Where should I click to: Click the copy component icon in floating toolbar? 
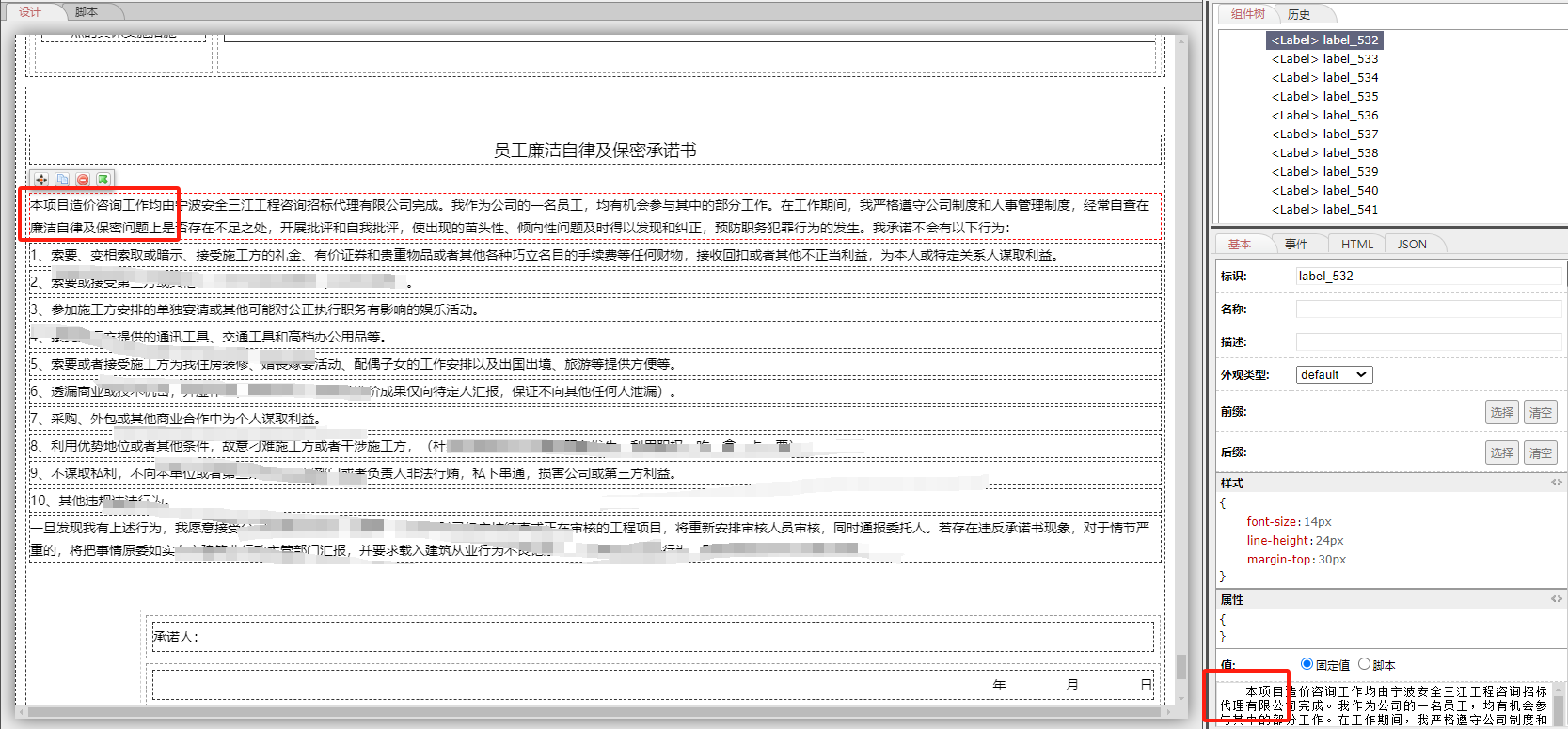(x=62, y=180)
